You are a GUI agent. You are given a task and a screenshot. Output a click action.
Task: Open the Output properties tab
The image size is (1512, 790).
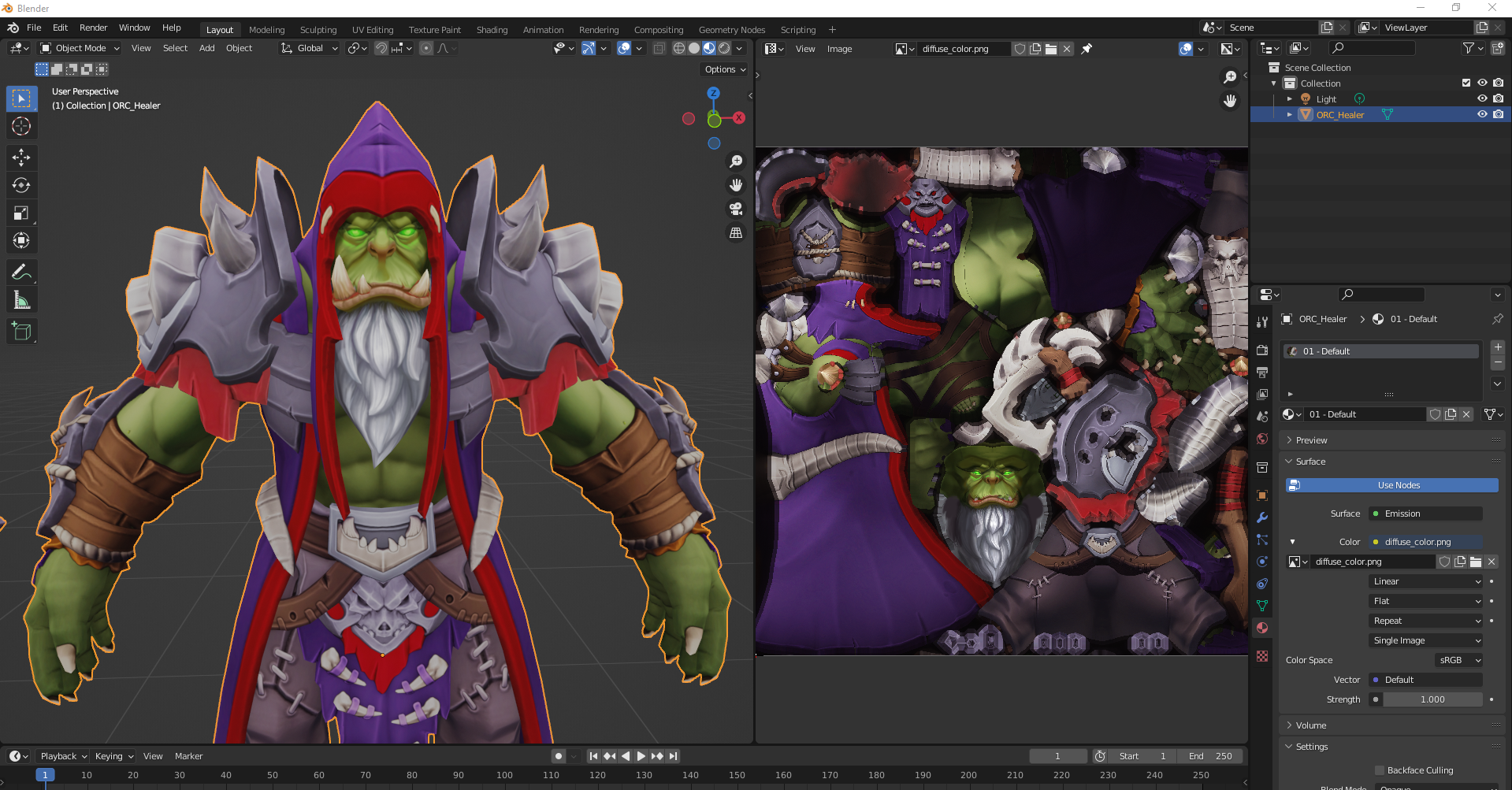[x=1262, y=372]
